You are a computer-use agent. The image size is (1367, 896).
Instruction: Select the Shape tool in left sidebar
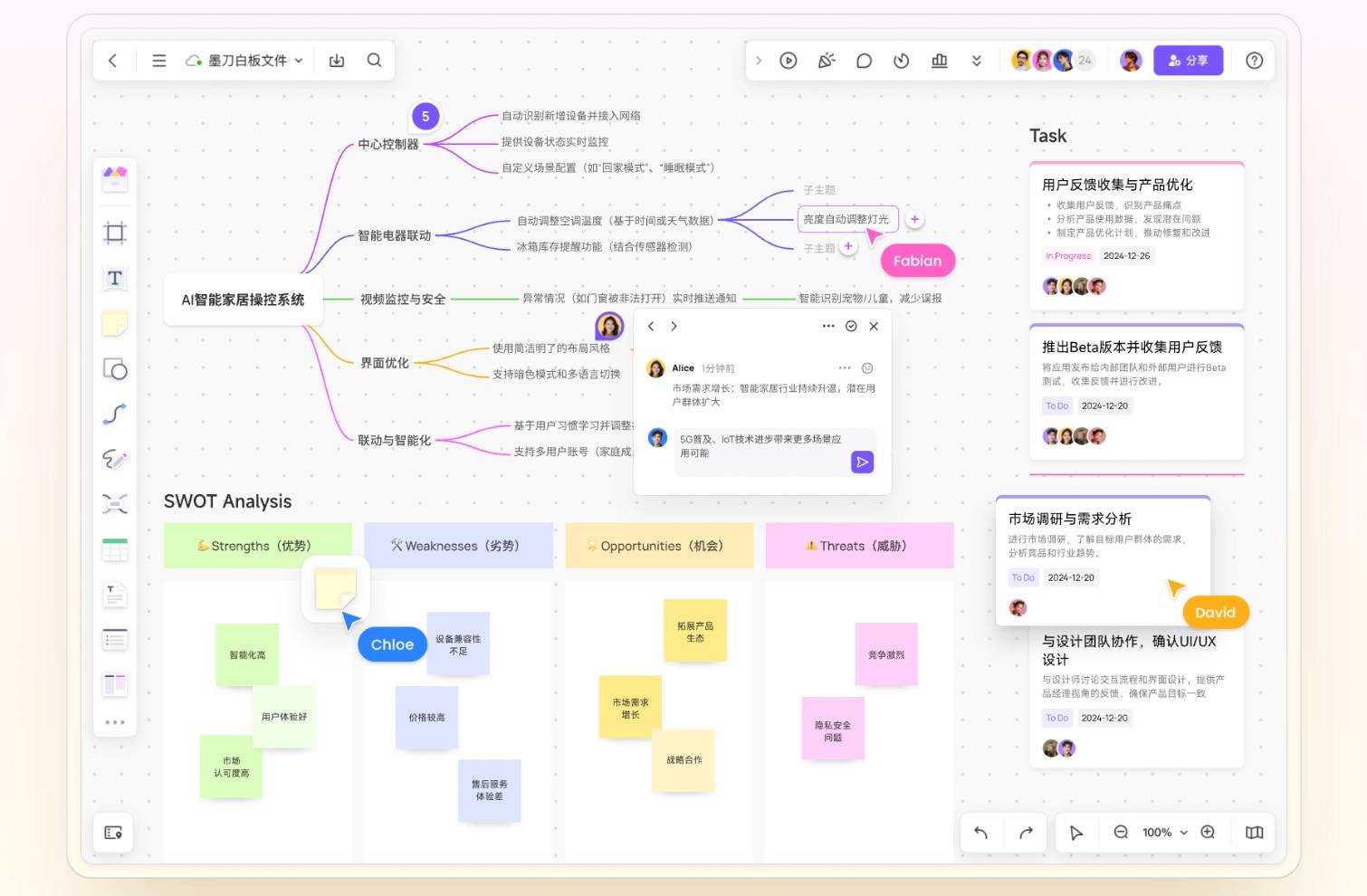pos(115,368)
